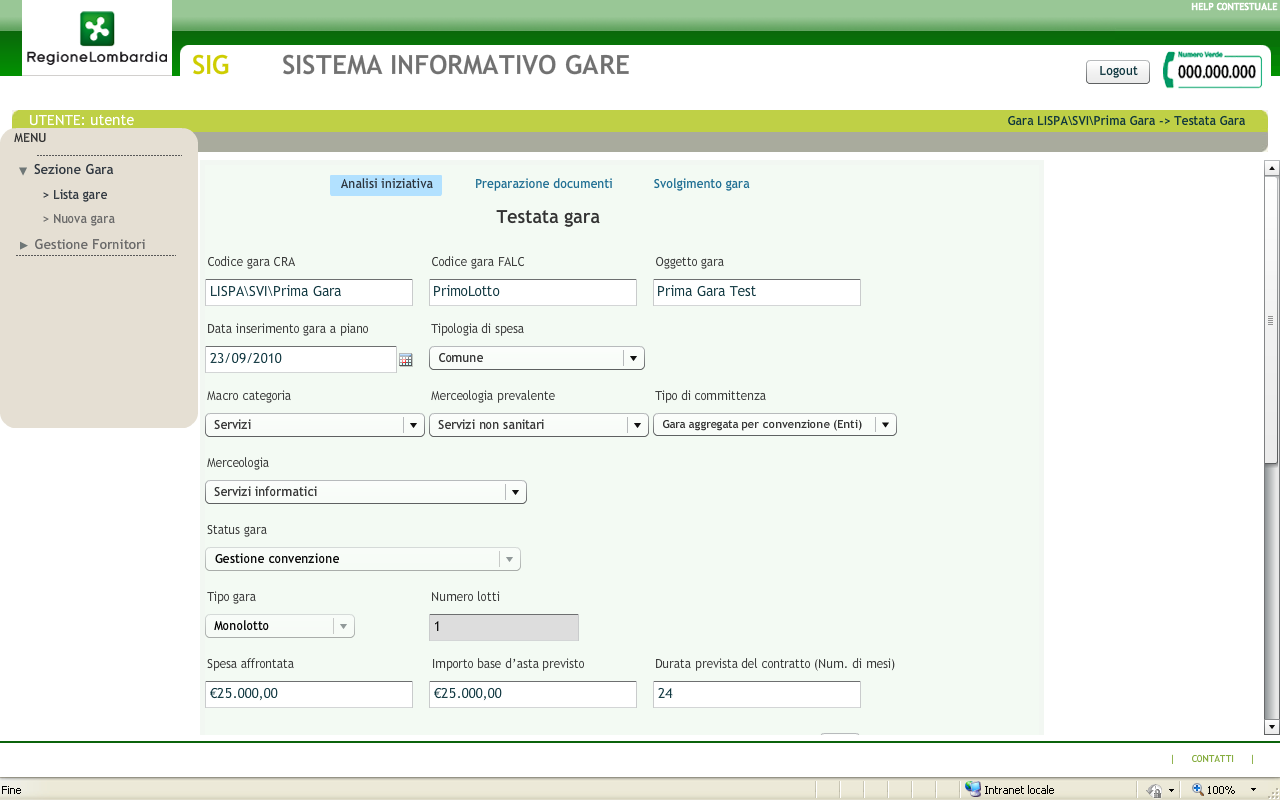Click the Regione Lombardia logo

pyautogui.click(x=97, y=38)
